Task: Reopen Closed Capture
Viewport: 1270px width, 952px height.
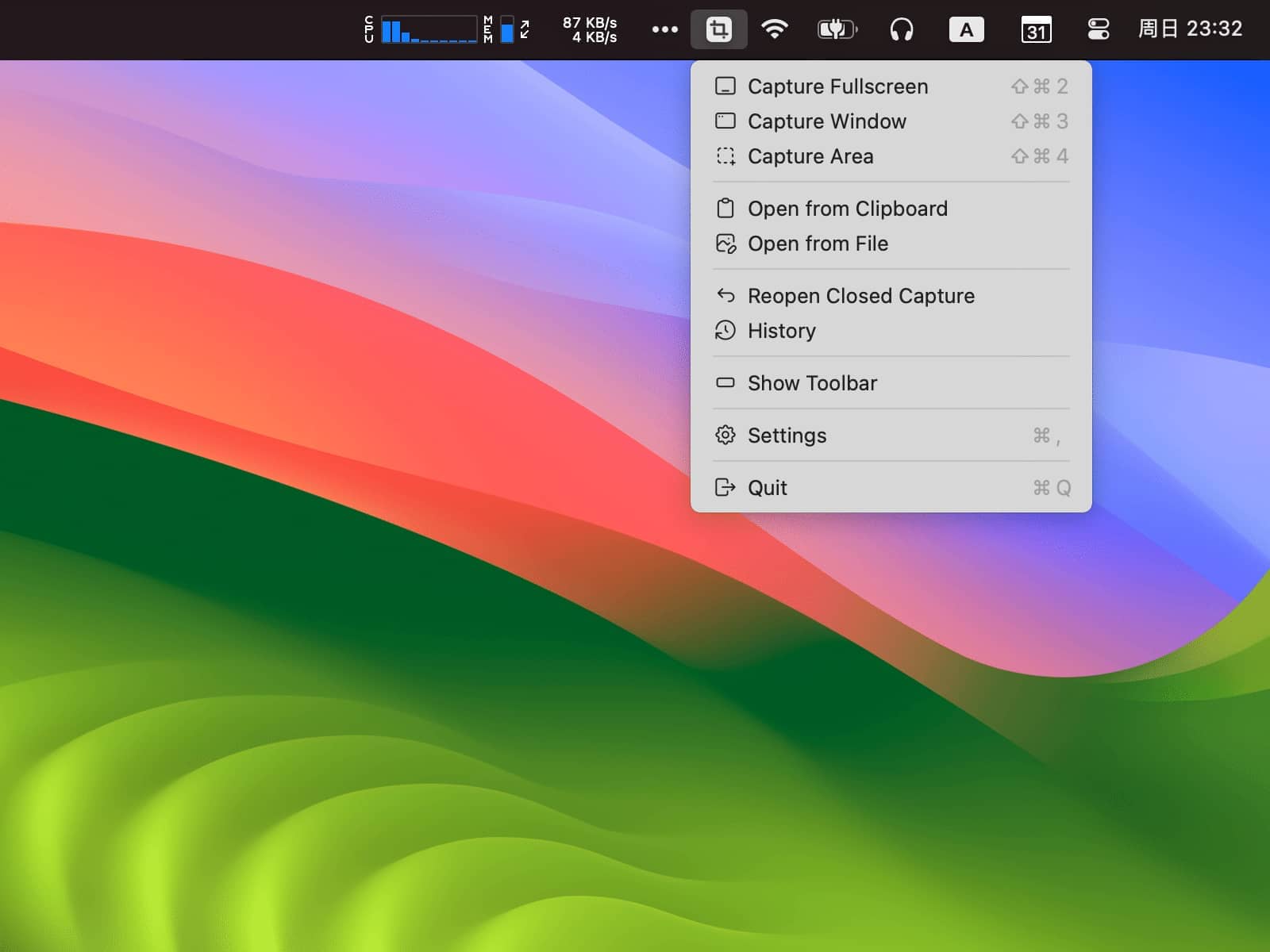Action: [x=860, y=296]
